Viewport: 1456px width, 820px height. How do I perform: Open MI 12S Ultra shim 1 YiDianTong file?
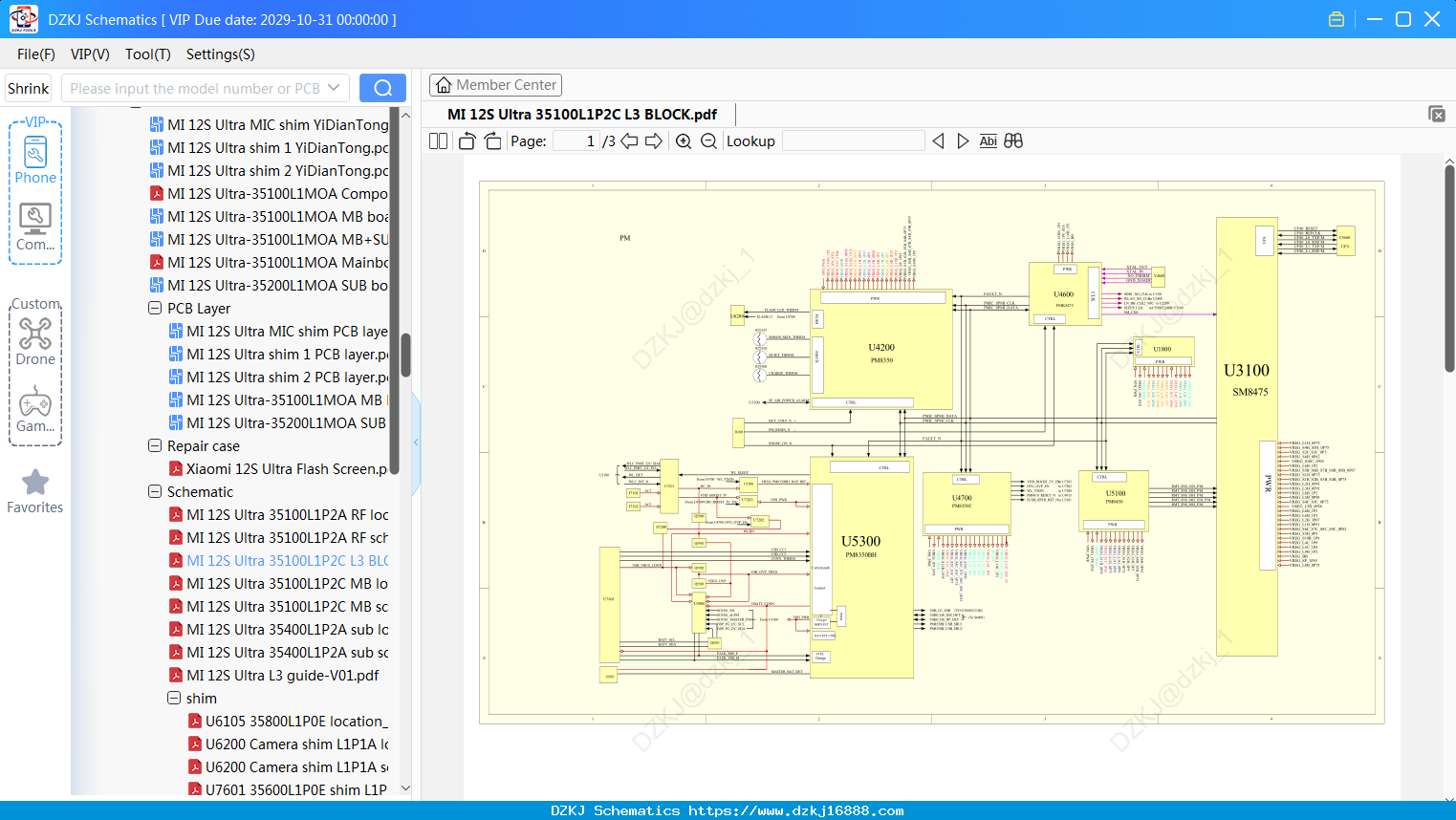tap(270, 147)
